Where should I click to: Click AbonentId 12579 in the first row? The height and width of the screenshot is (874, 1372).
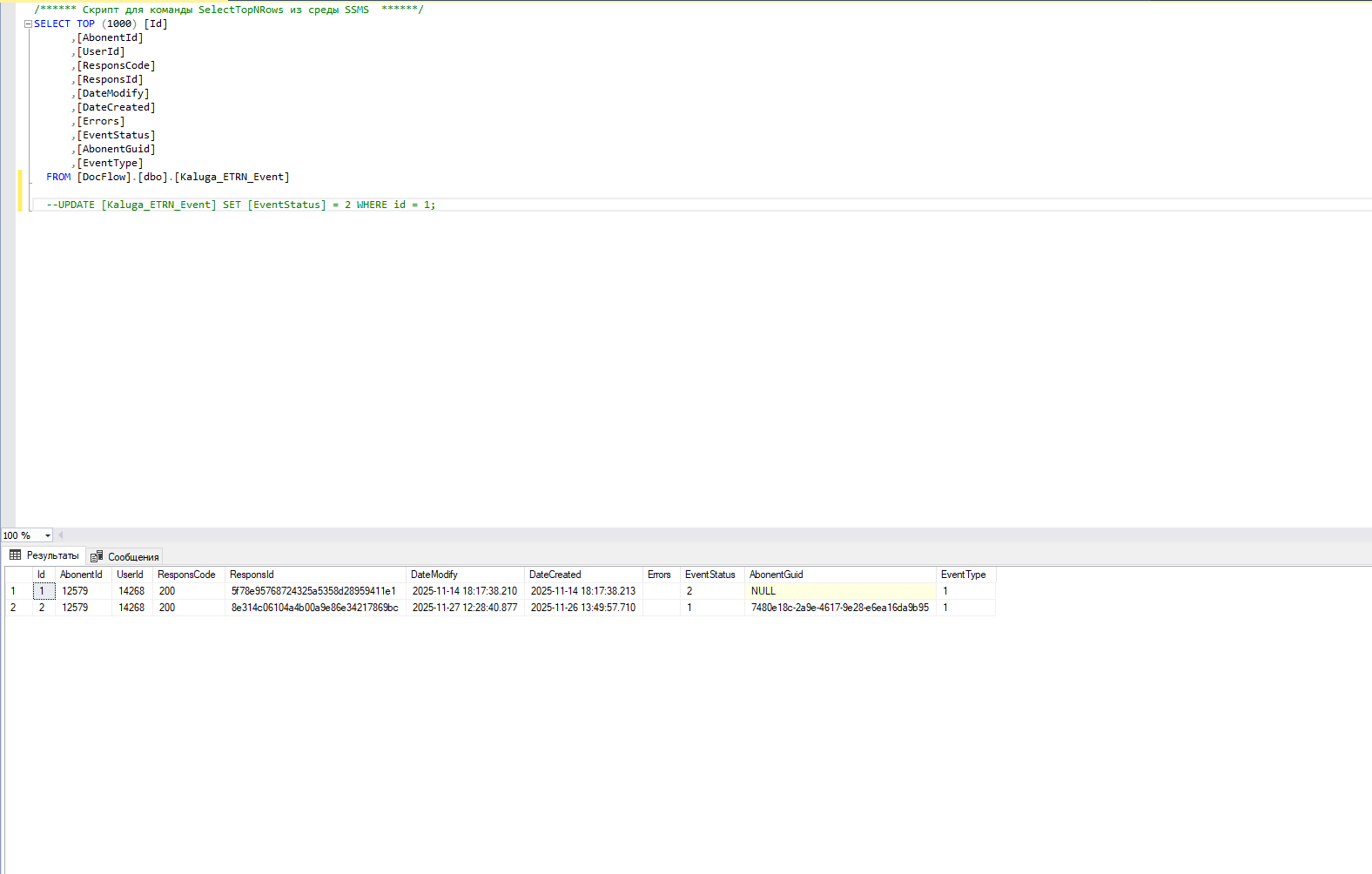click(84, 591)
